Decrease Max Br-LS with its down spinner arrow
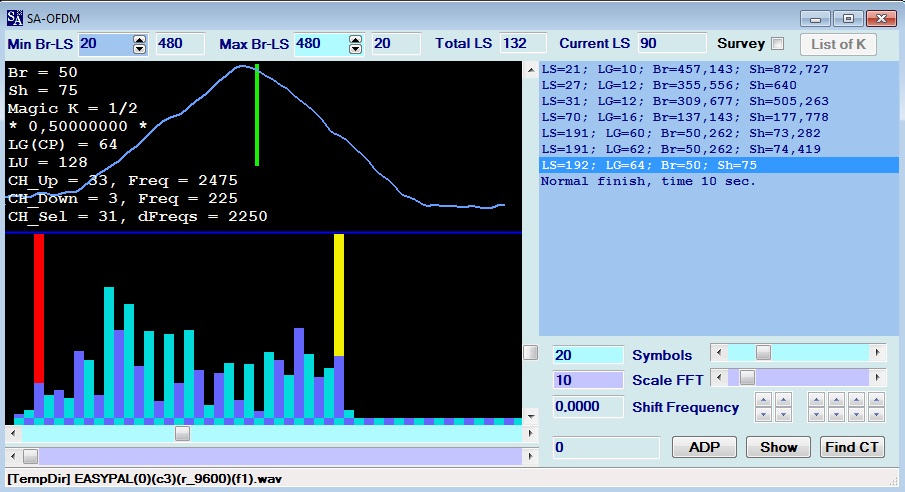905x492 pixels. point(356,49)
